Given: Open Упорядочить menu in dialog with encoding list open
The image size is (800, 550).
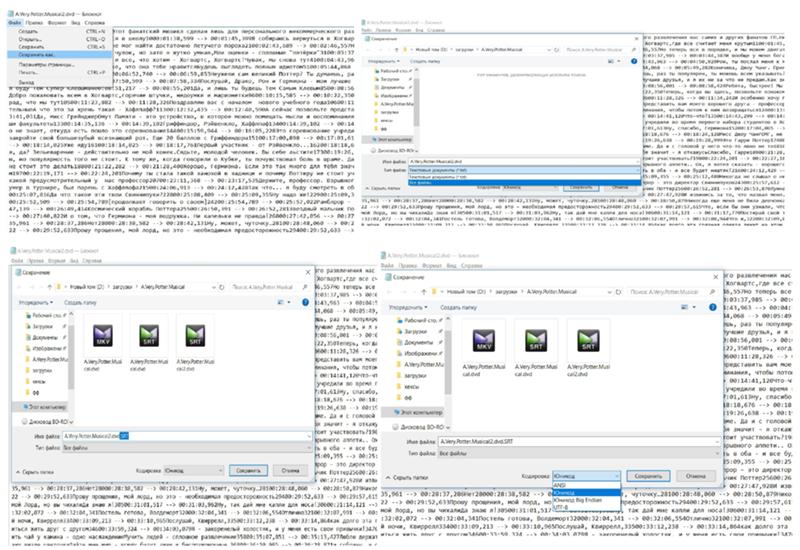Looking at the screenshot, I should [408, 308].
